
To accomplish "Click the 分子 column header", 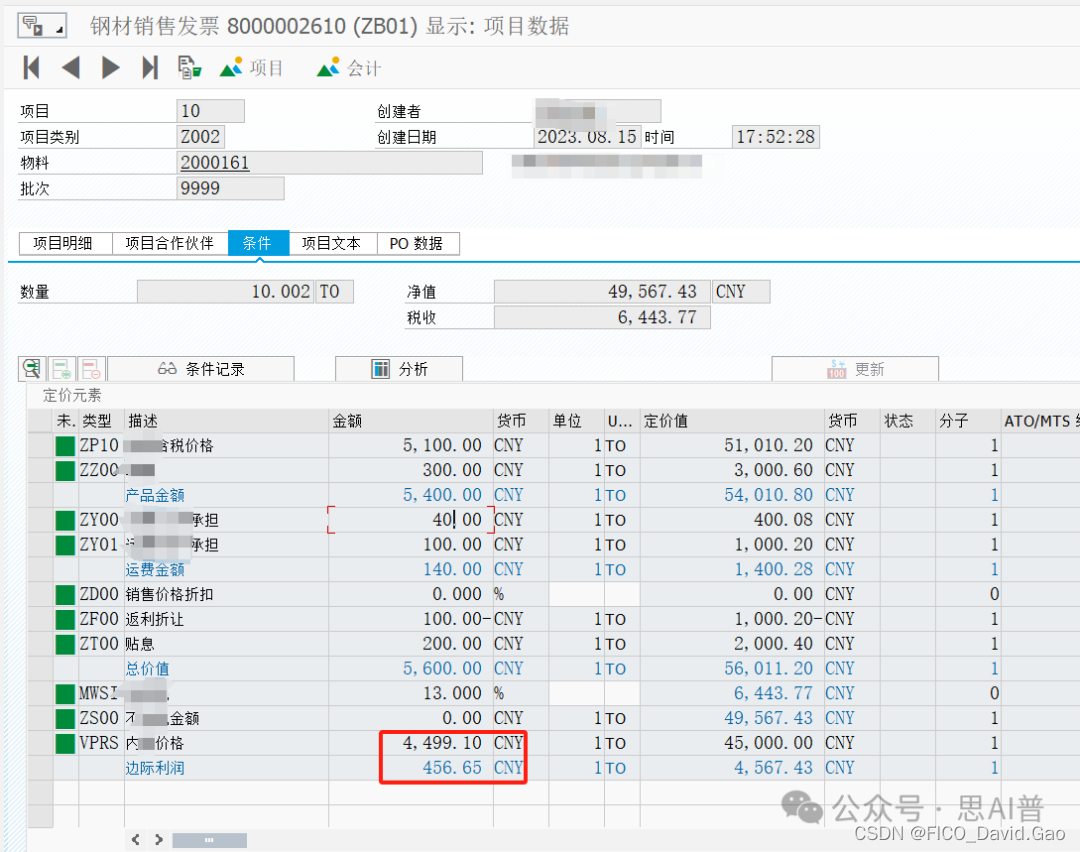I will click(968, 421).
